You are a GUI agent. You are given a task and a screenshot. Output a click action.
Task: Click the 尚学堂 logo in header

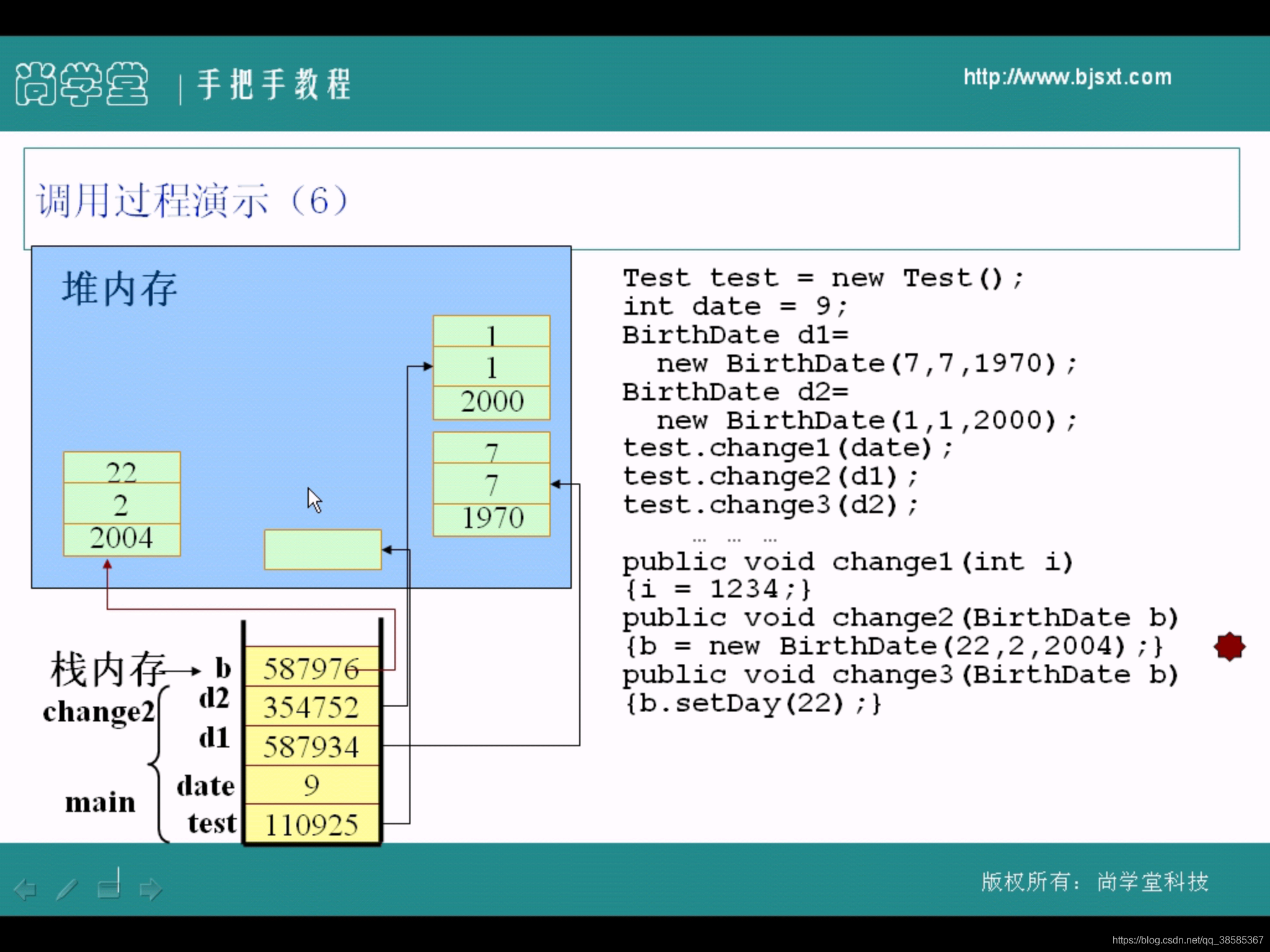pos(81,84)
